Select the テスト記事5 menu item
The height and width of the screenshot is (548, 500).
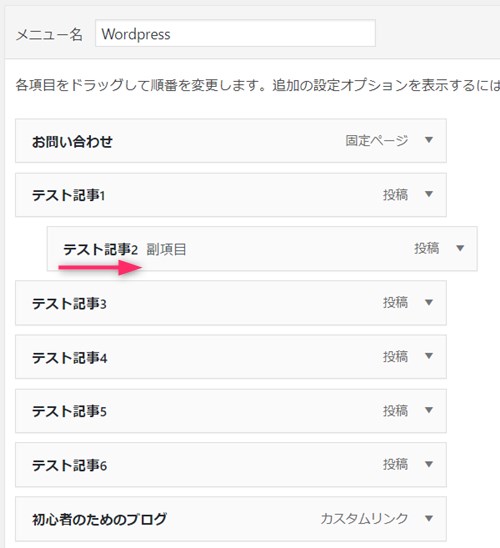231,411
